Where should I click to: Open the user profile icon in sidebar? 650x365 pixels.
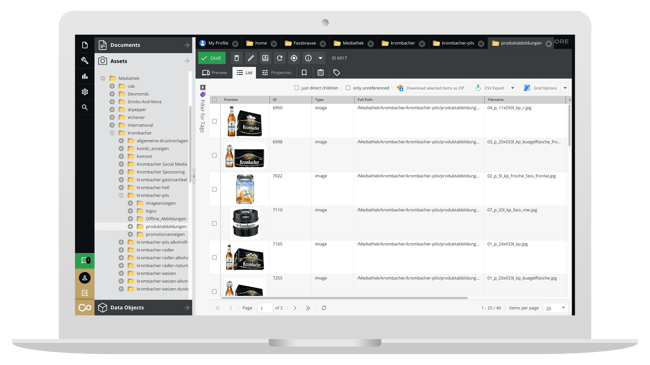click(x=85, y=278)
